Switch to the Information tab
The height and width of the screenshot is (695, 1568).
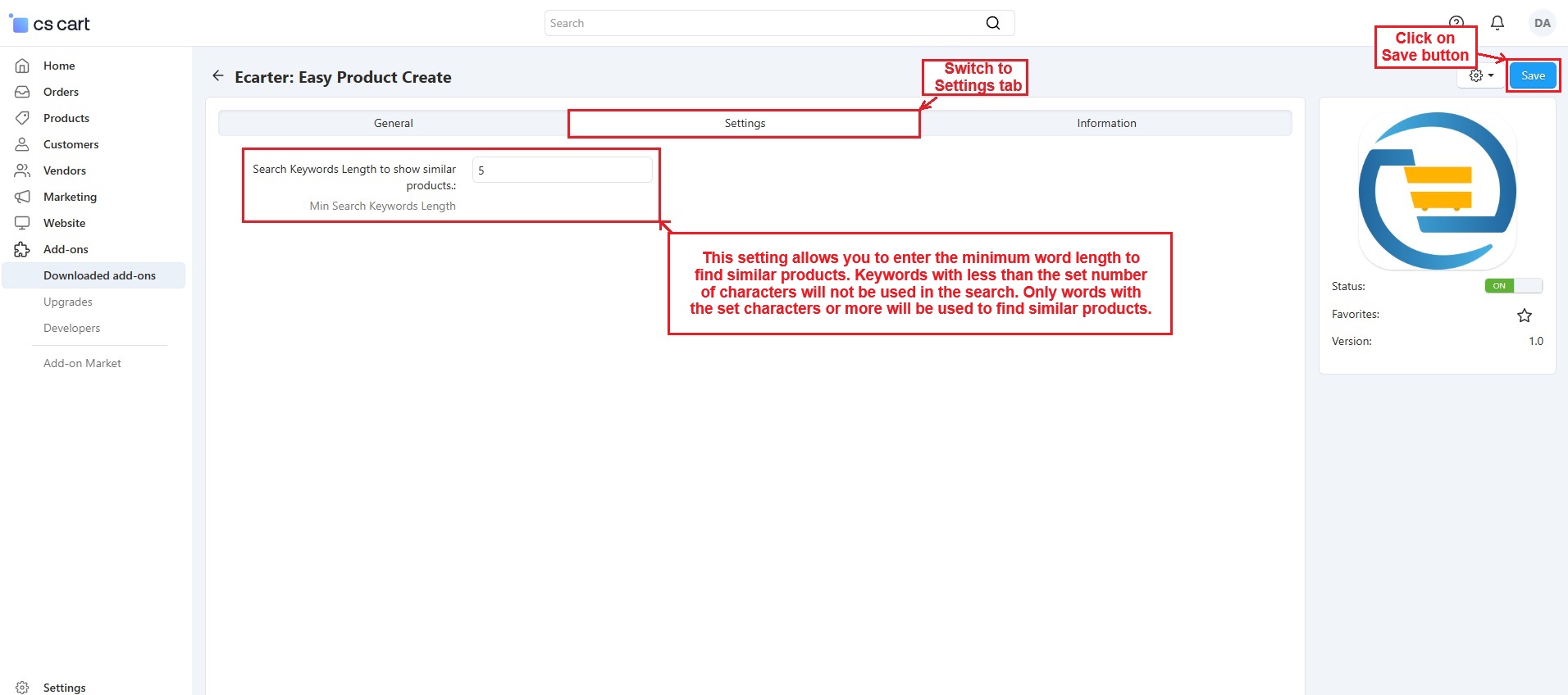coord(1105,123)
